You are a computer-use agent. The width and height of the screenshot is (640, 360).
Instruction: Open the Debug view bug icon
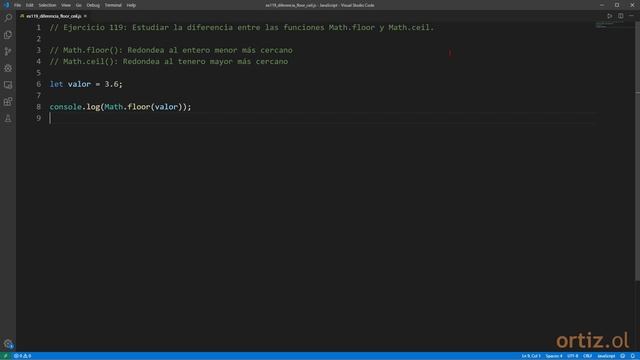pos(8,68)
